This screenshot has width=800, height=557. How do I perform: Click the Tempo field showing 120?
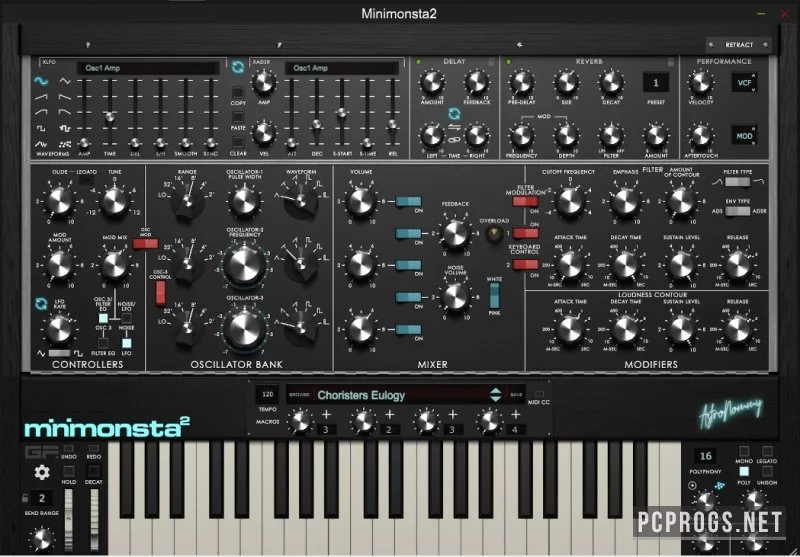tap(267, 394)
